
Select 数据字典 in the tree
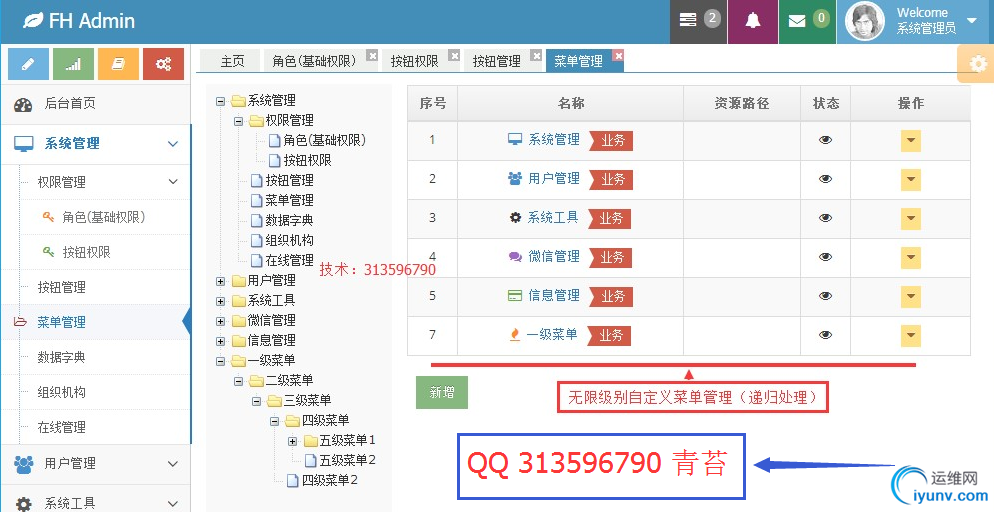click(x=289, y=221)
